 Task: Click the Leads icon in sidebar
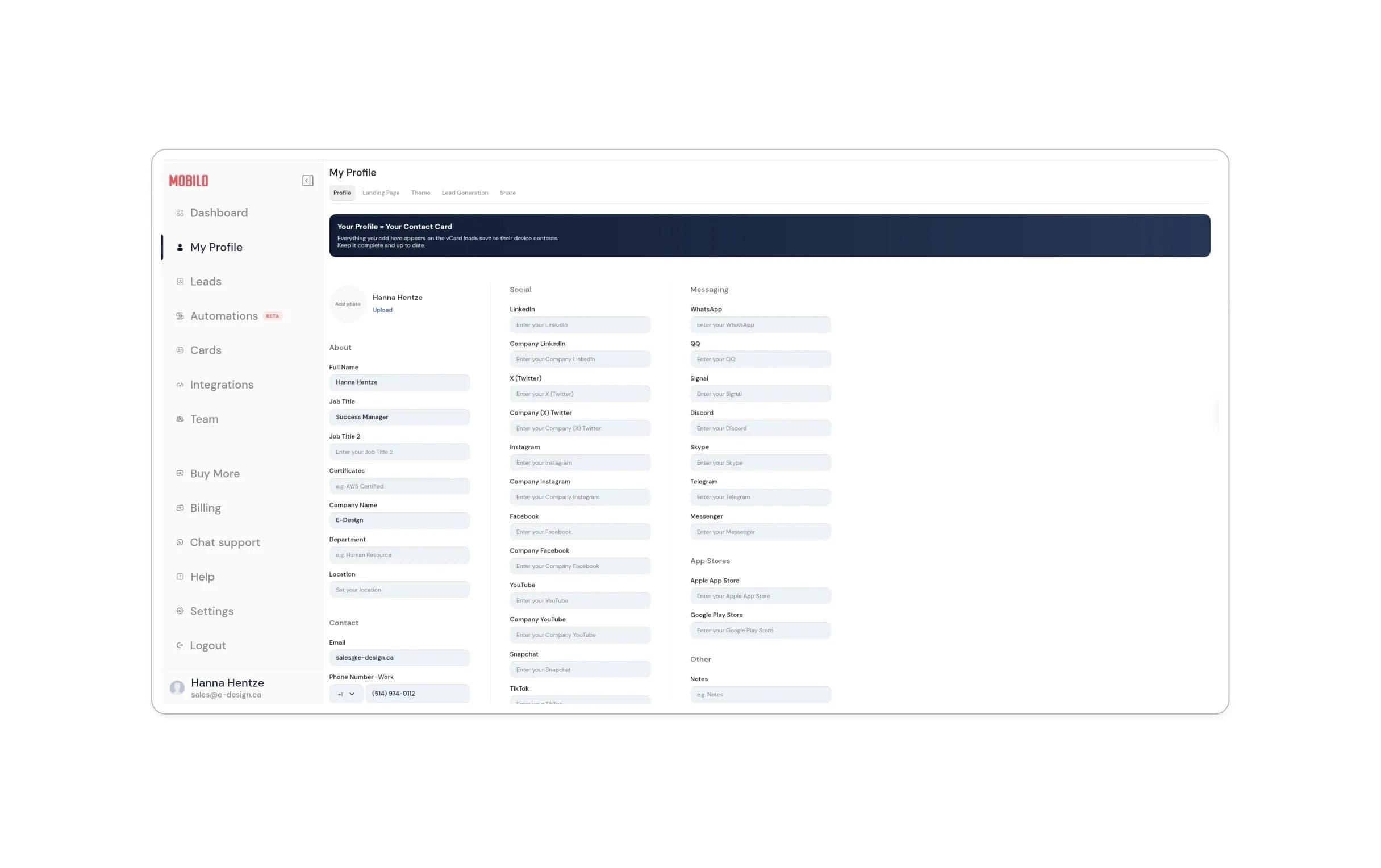(x=180, y=282)
